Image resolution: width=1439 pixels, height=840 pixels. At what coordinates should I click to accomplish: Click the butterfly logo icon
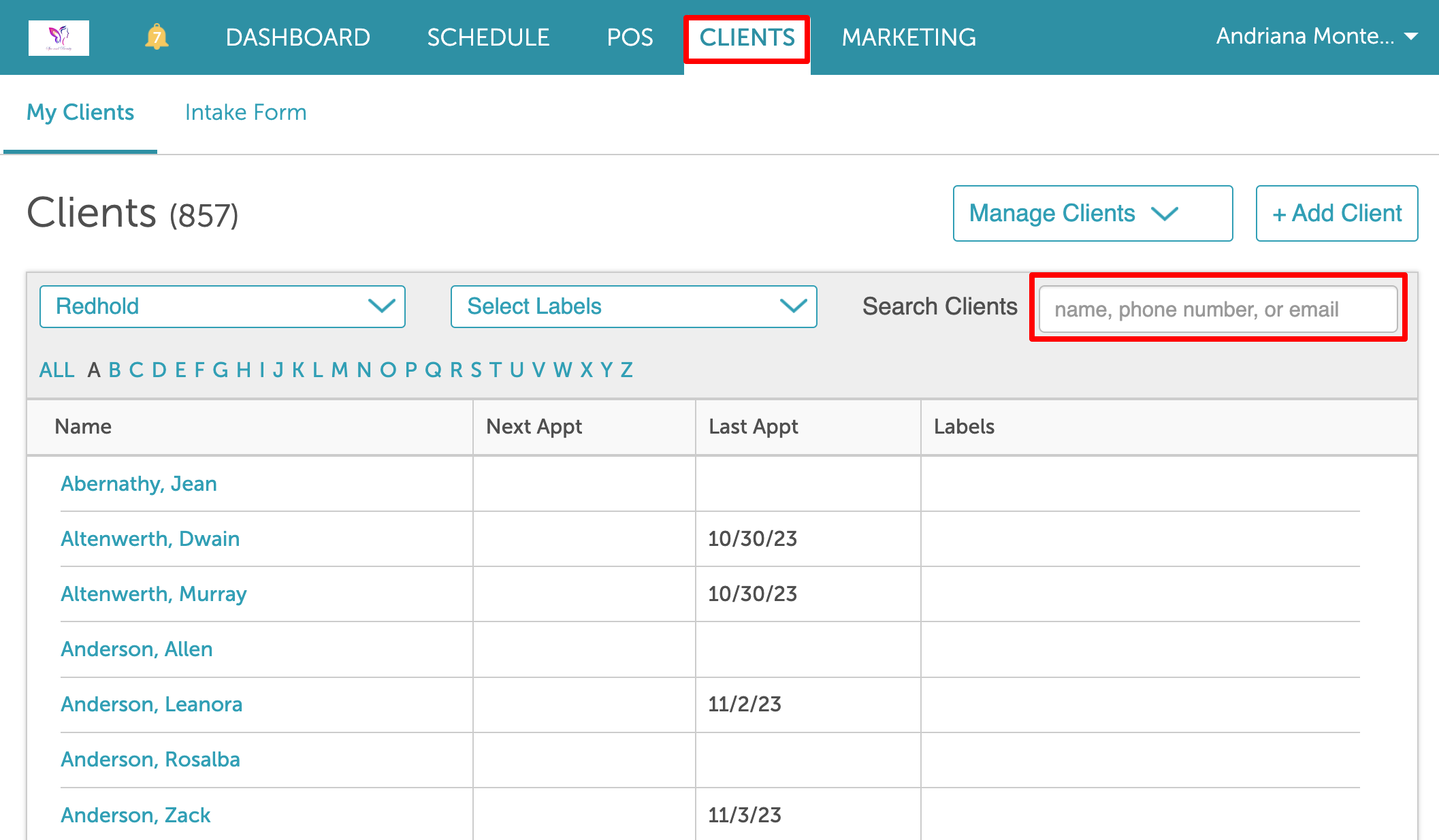[59, 37]
